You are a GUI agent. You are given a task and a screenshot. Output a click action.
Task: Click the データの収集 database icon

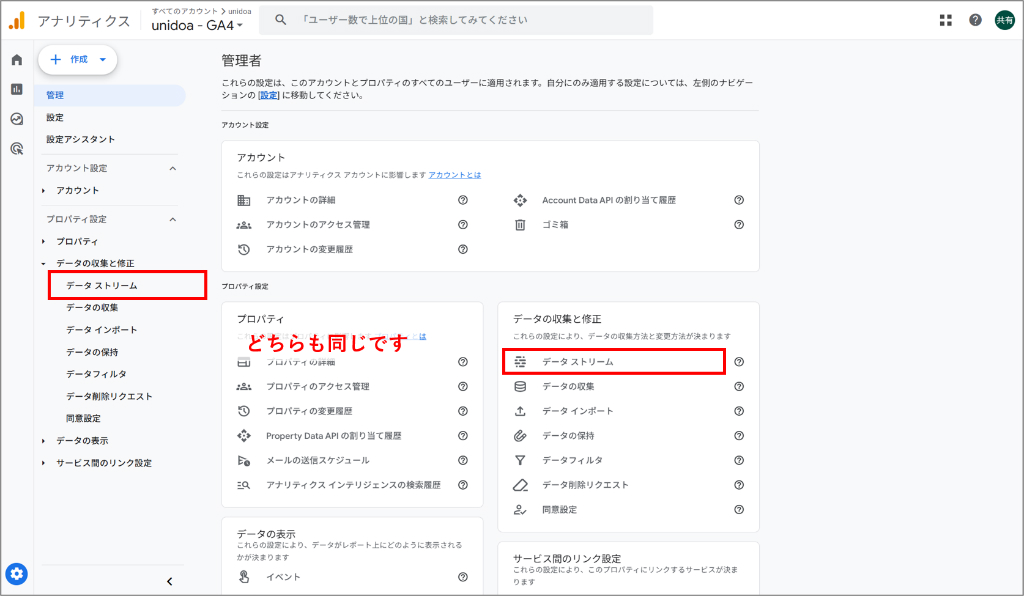click(x=520, y=386)
